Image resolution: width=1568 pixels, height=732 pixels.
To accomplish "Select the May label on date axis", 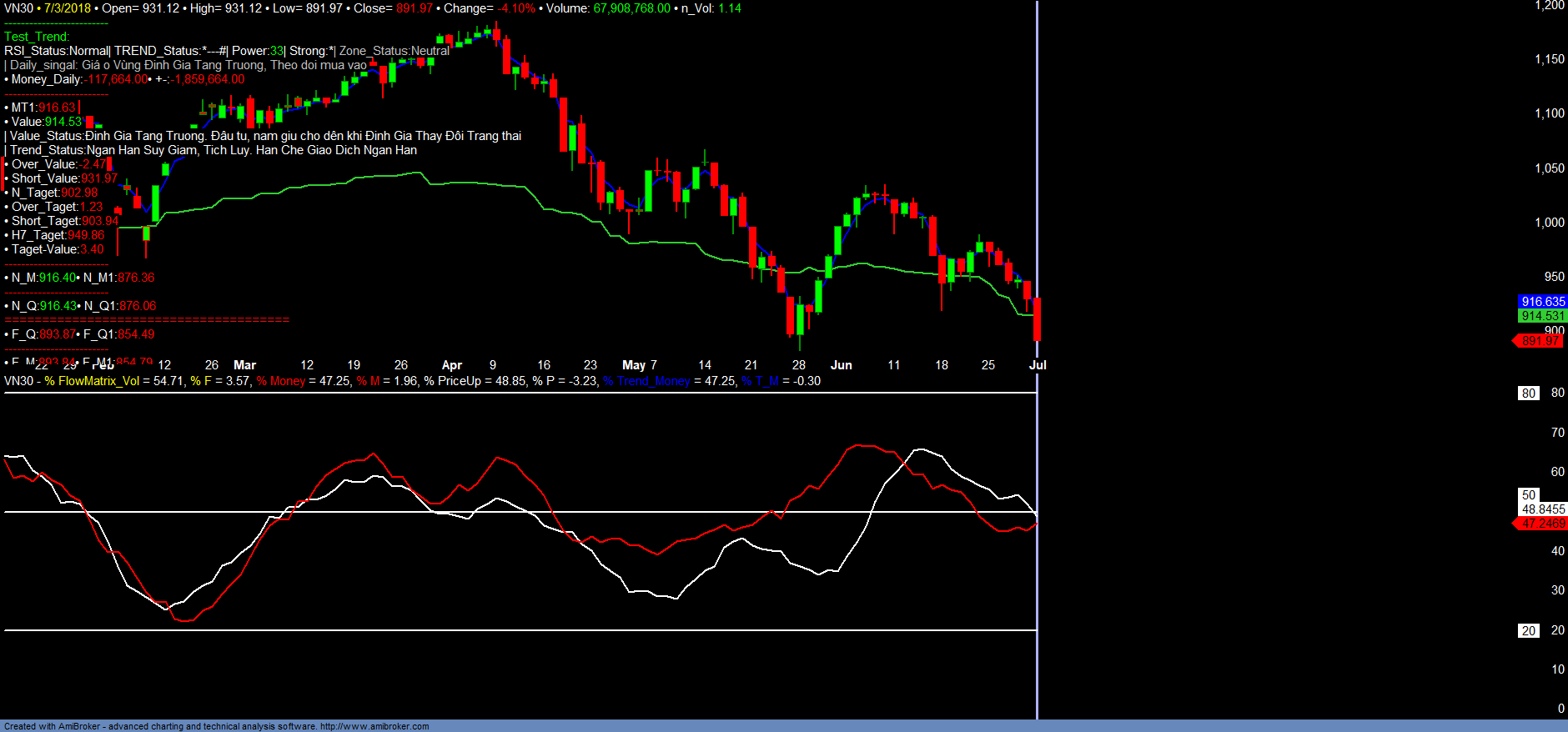I will (633, 365).
